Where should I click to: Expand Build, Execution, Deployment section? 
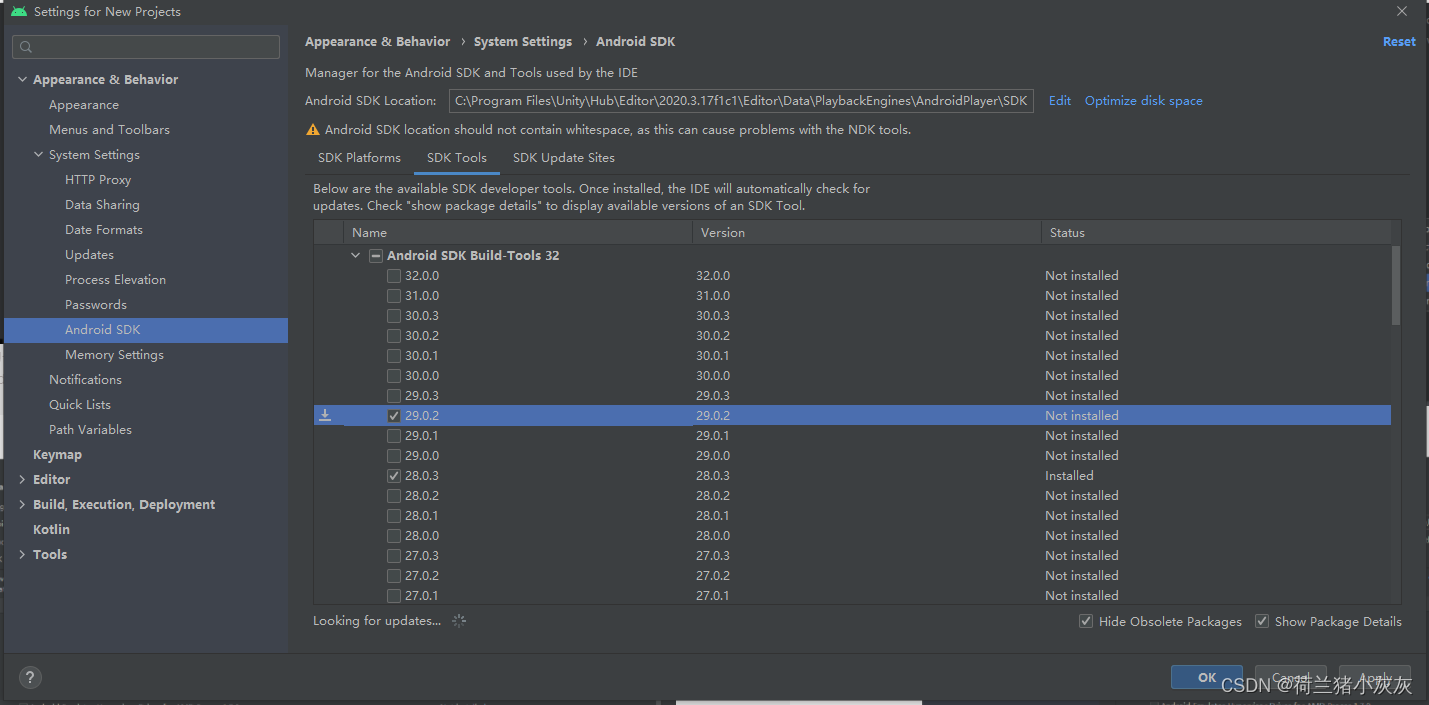[22, 505]
